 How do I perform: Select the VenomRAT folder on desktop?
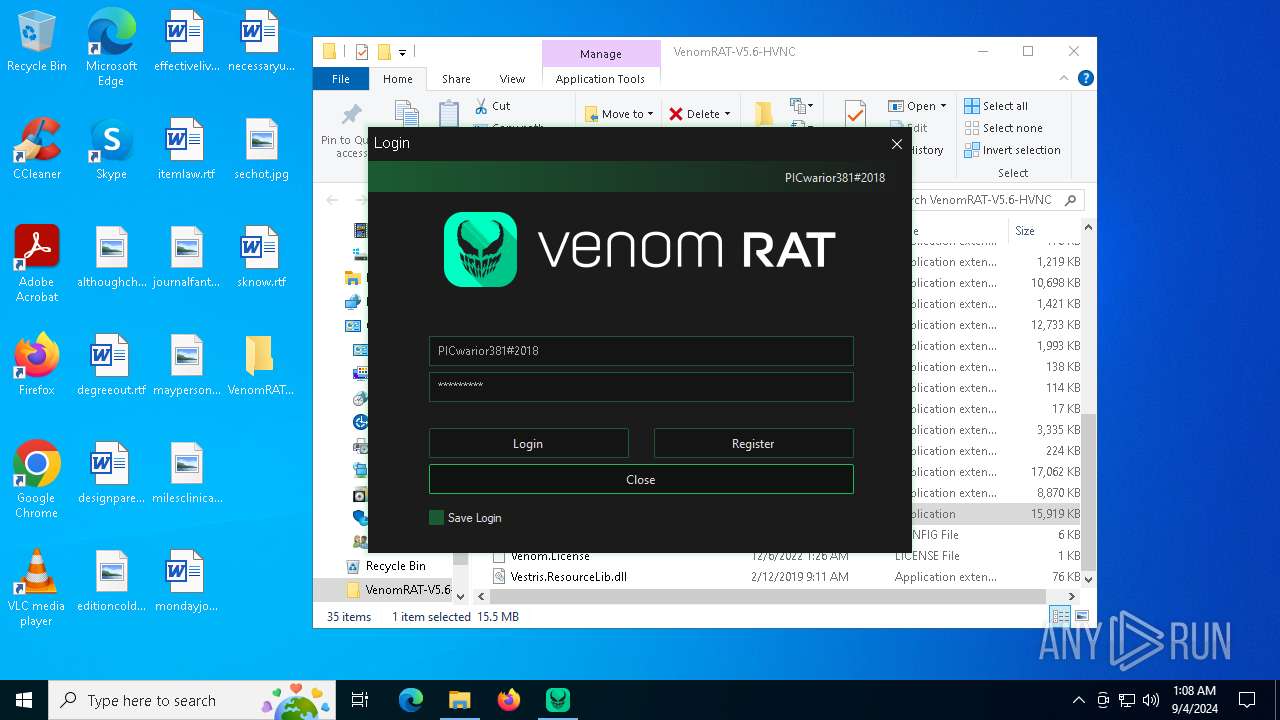(260, 365)
